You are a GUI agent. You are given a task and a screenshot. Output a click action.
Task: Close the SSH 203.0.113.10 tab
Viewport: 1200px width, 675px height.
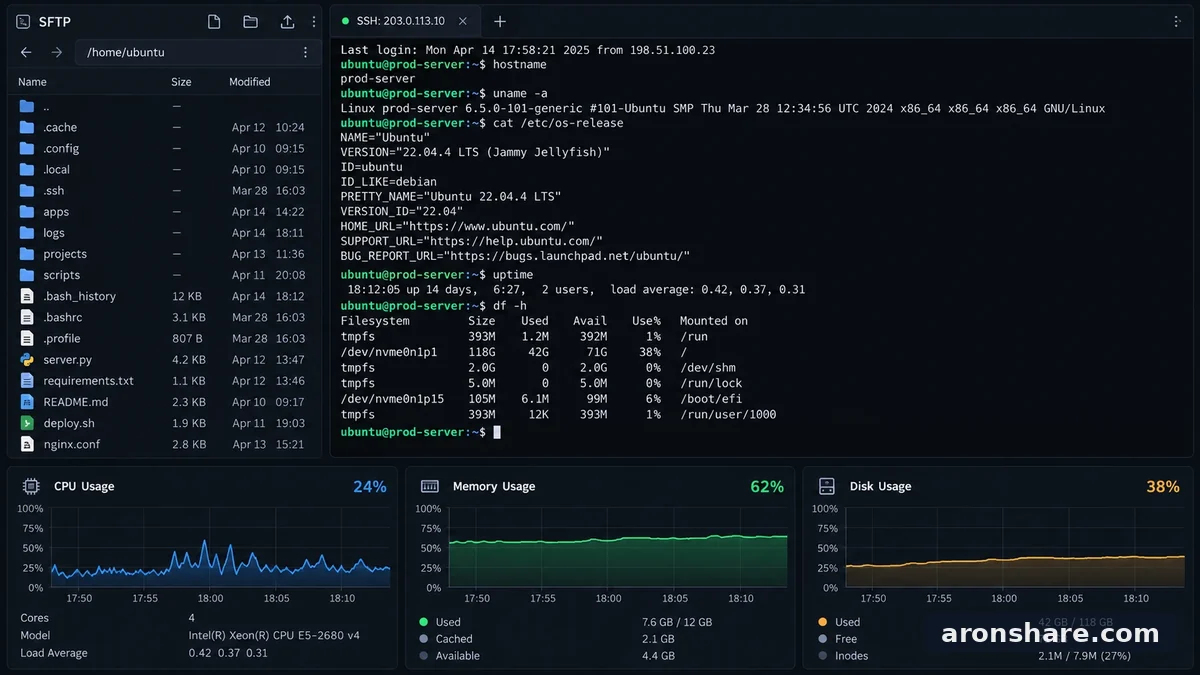(462, 21)
